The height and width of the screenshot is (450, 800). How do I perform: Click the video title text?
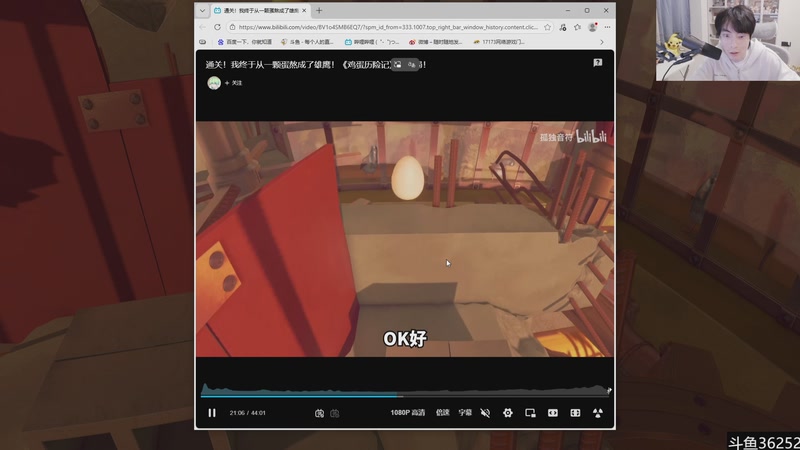coord(315,65)
